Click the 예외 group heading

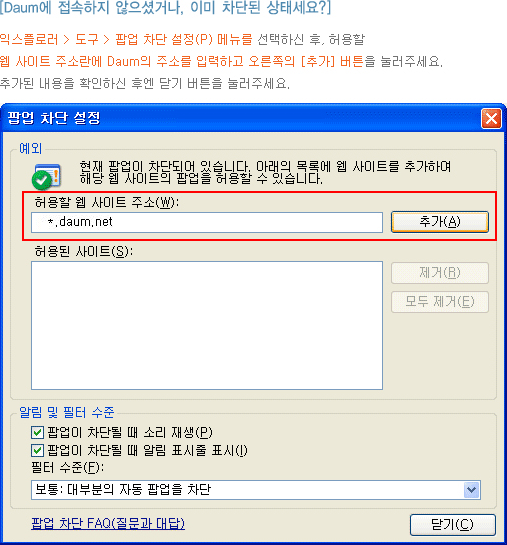click(31, 148)
